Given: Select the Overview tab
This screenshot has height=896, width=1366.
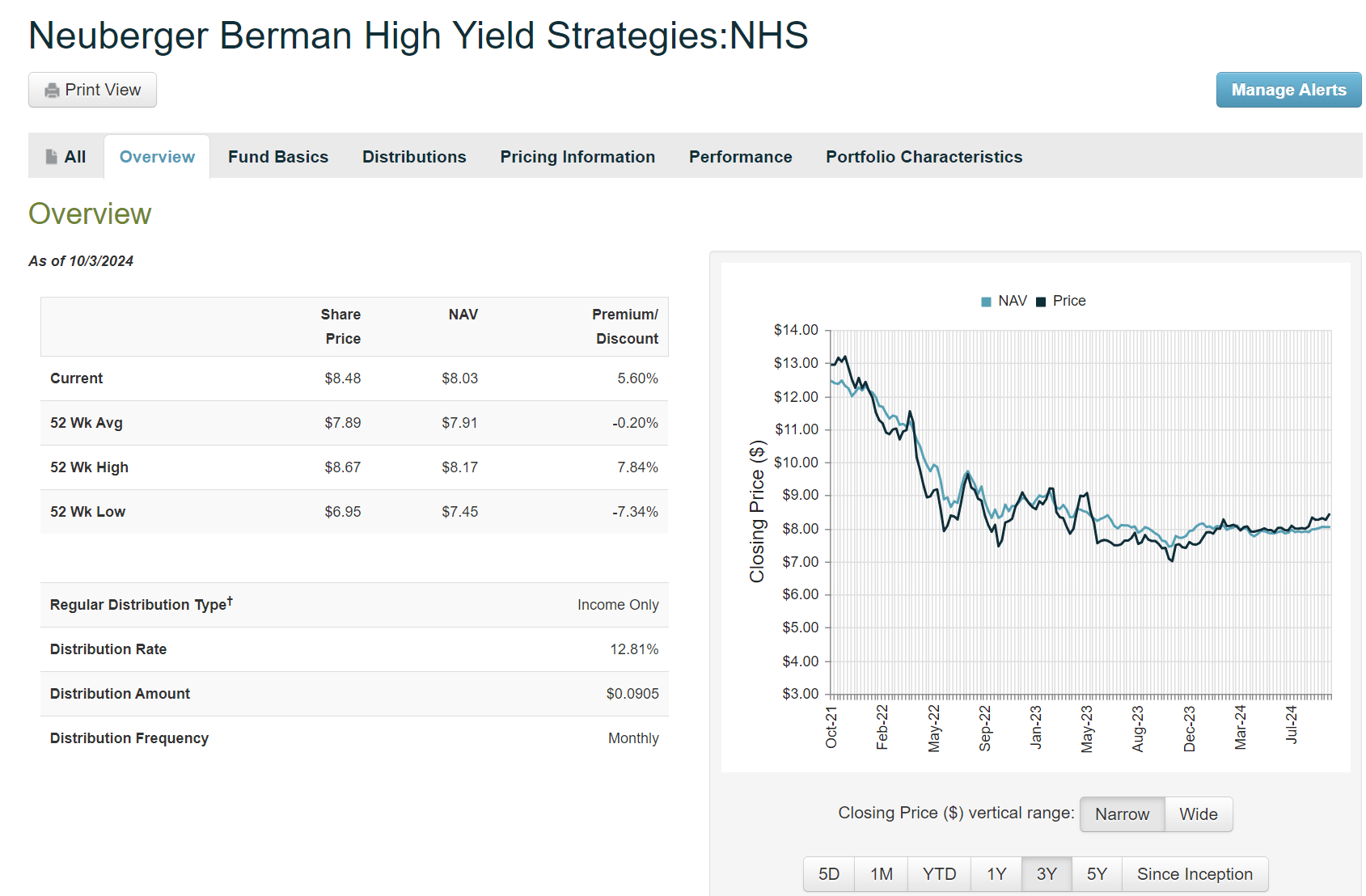Looking at the screenshot, I should point(157,157).
